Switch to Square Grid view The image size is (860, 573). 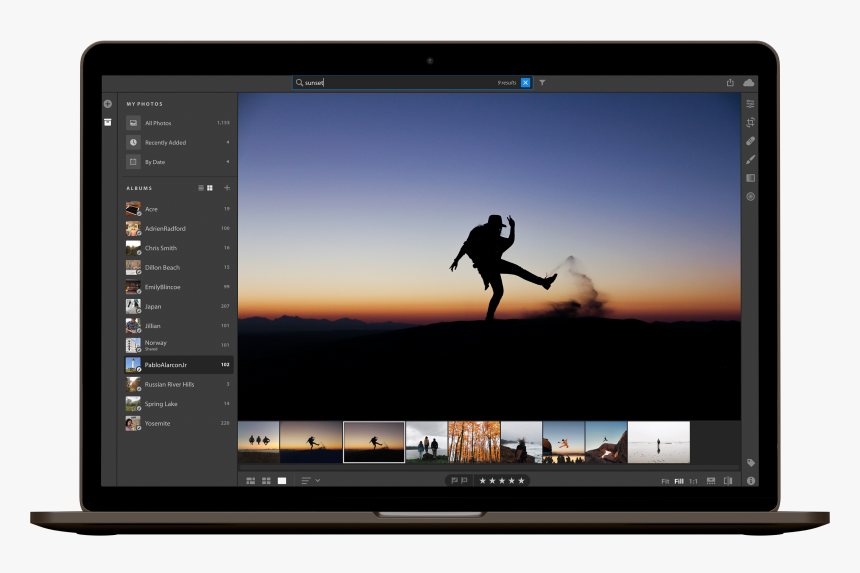267,481
